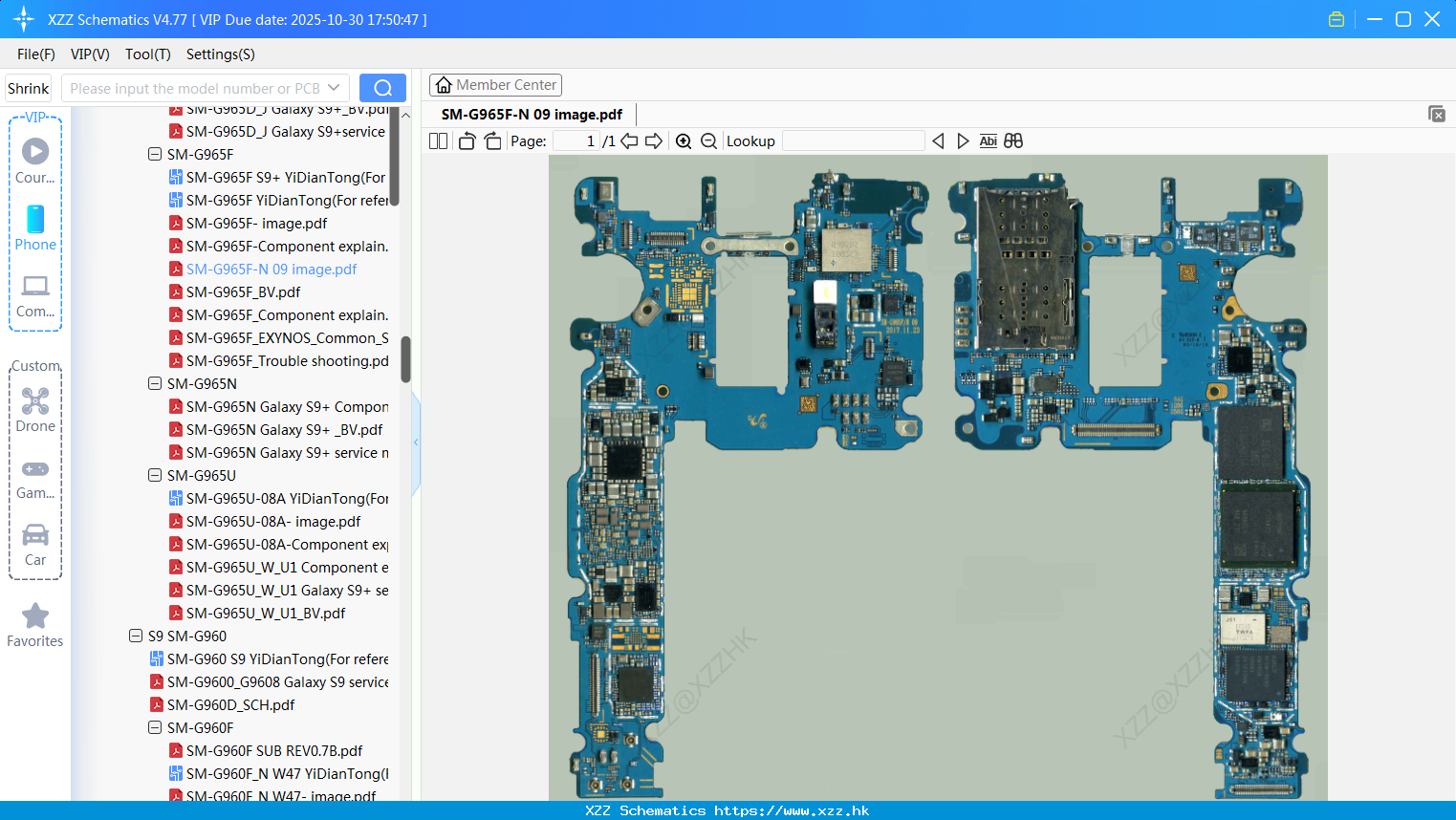Toggle the two-page view icon
This screenshot has height=820, width=1456.
tap(438, 141)
